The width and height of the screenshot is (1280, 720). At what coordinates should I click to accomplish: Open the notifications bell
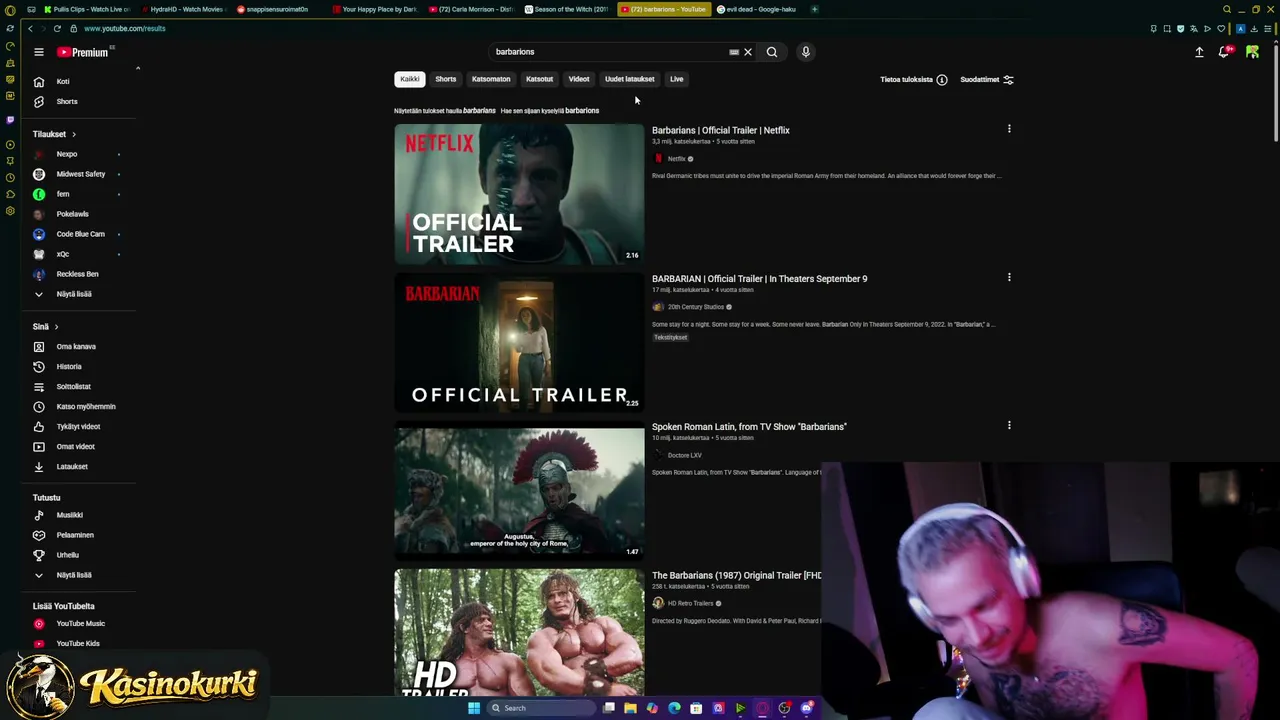click(1224, 52)
